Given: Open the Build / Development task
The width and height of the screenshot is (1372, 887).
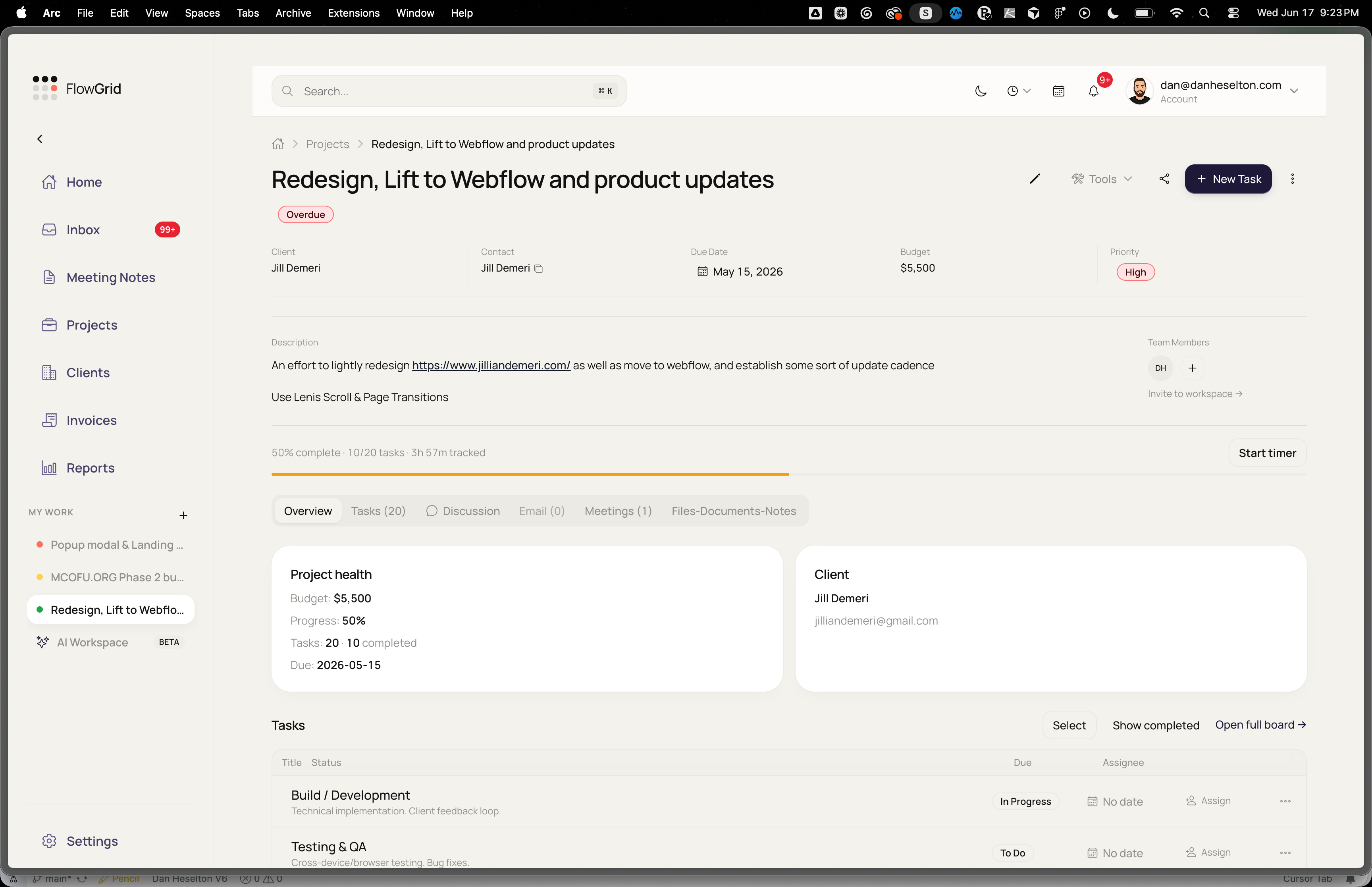Looking at the screenshot, I should tap(350, 795).
